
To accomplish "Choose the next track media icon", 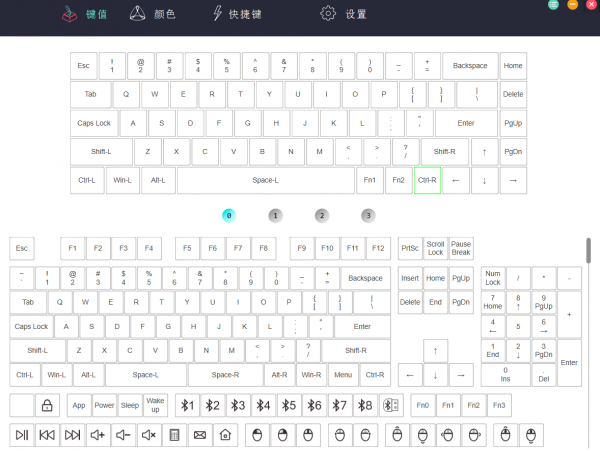I will [x=72, y=435].
